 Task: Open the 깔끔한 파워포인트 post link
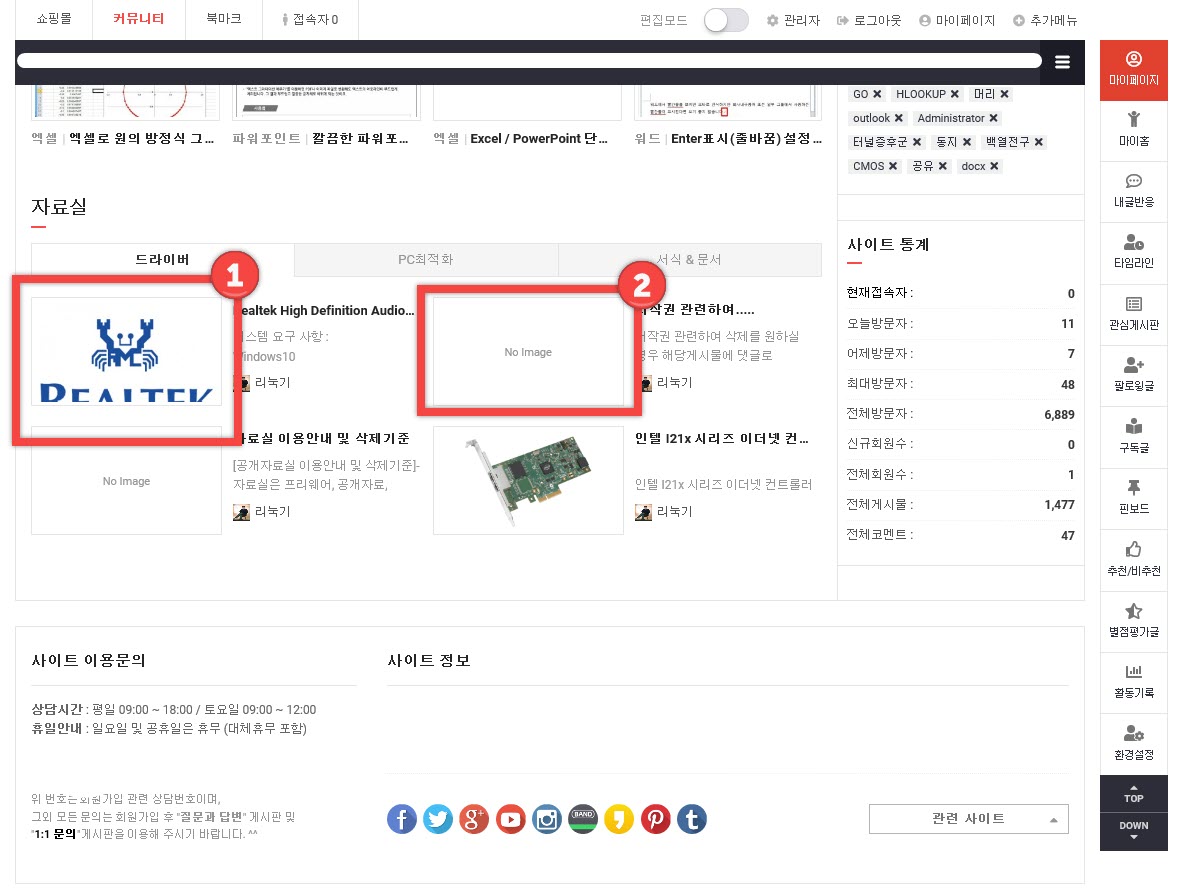click(x=361, y=139)
